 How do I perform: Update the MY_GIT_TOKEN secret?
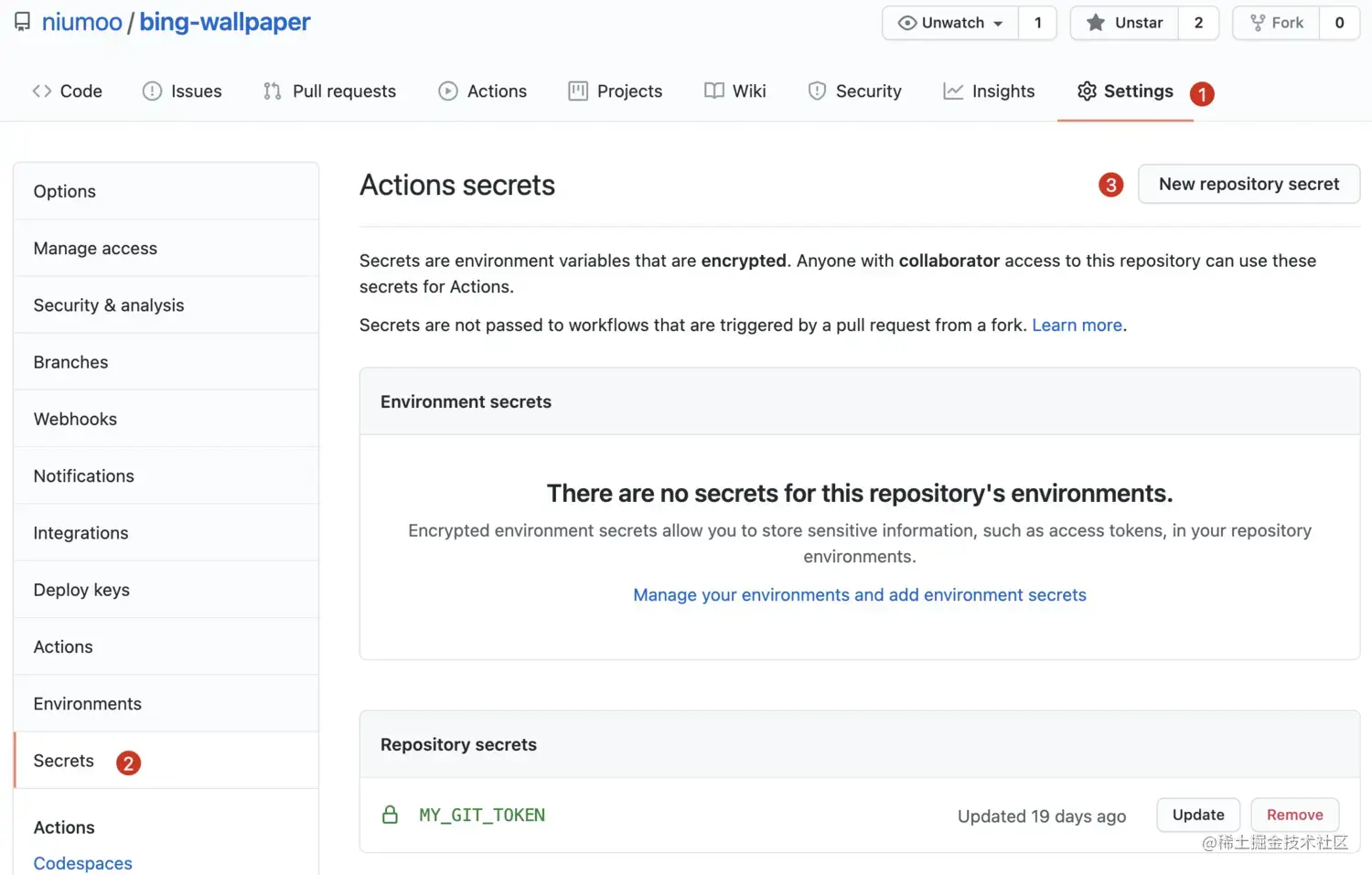pos(1198,815)
